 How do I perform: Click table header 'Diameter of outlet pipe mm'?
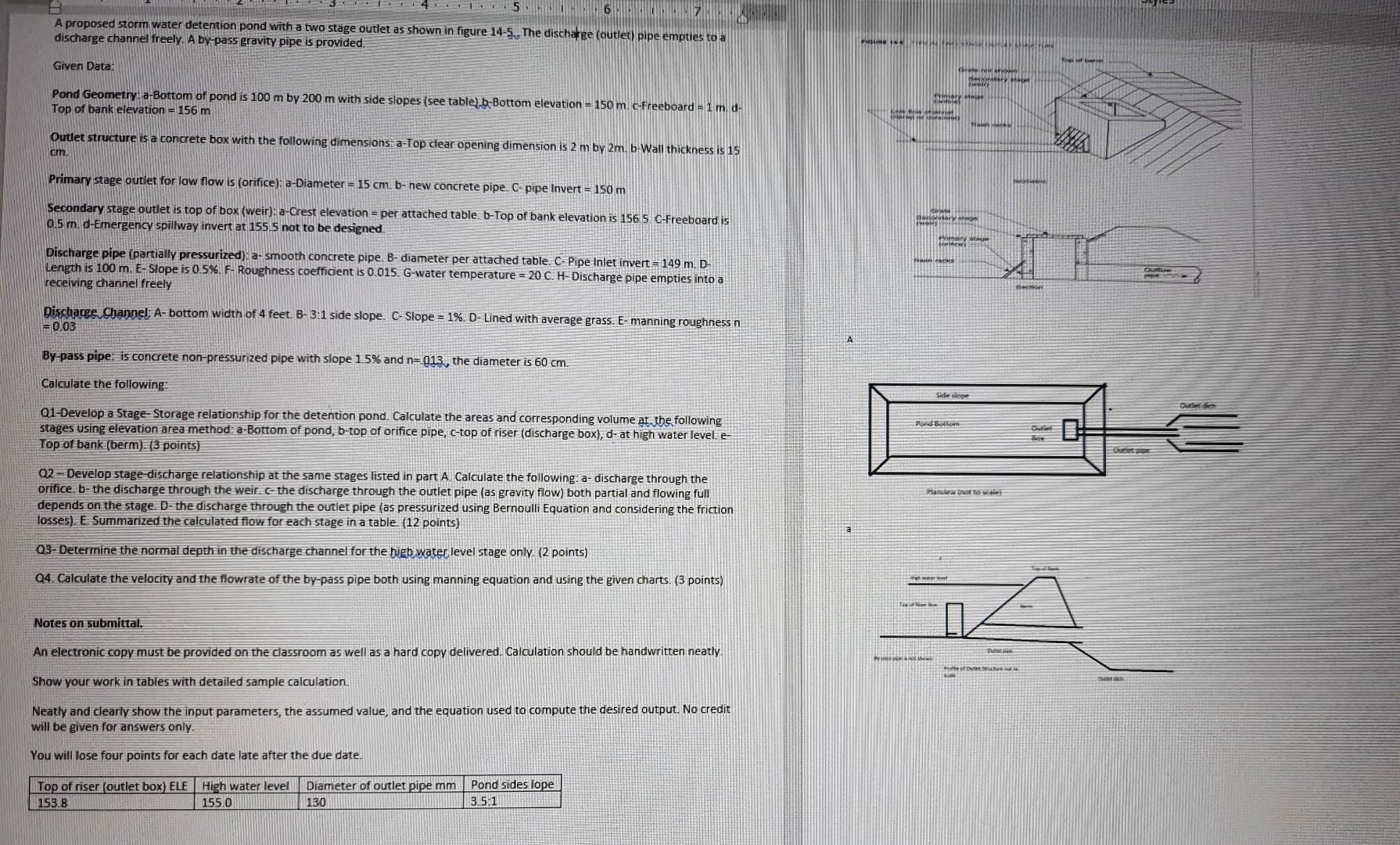pos(381,786)
